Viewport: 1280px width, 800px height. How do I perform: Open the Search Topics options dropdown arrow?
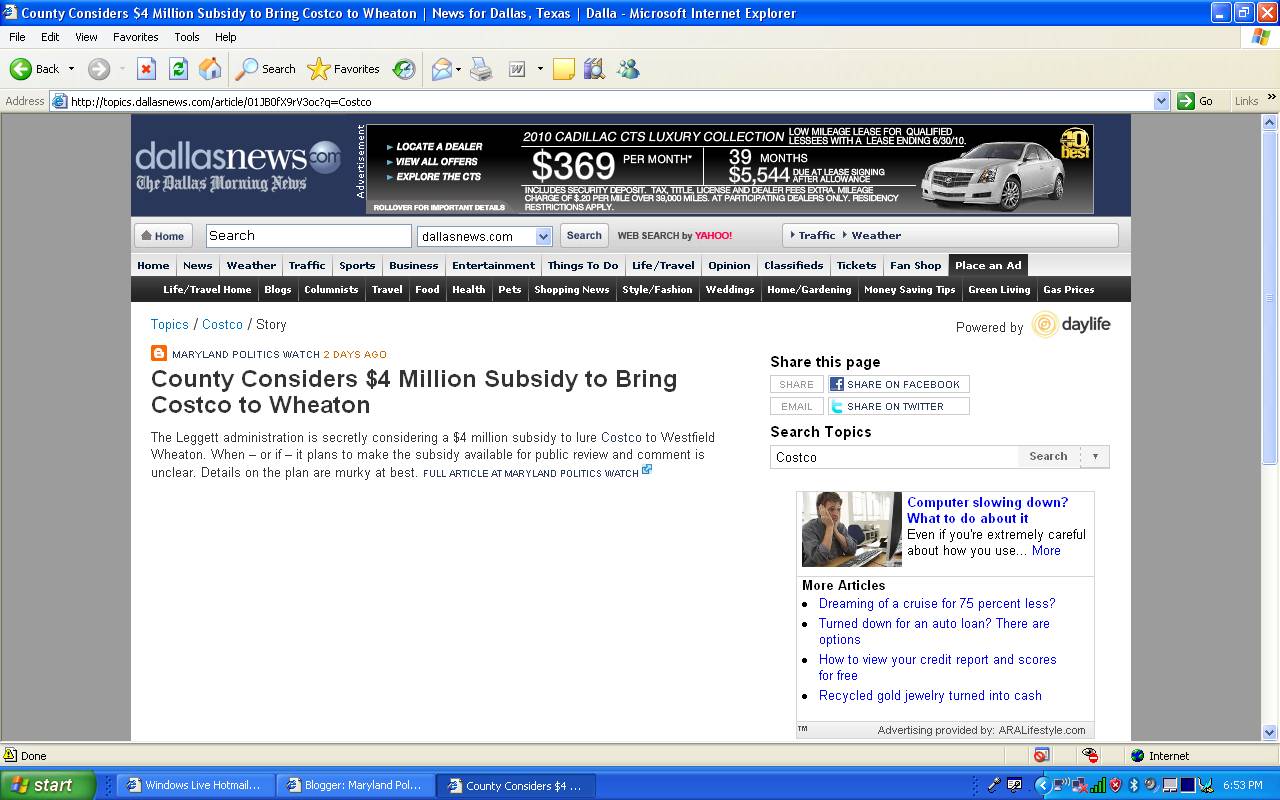click(x=1095, y=456)
